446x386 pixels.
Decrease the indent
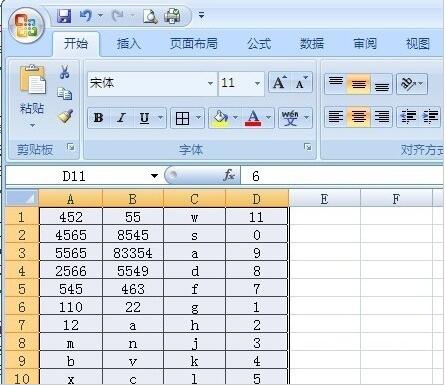click(408, 117)
